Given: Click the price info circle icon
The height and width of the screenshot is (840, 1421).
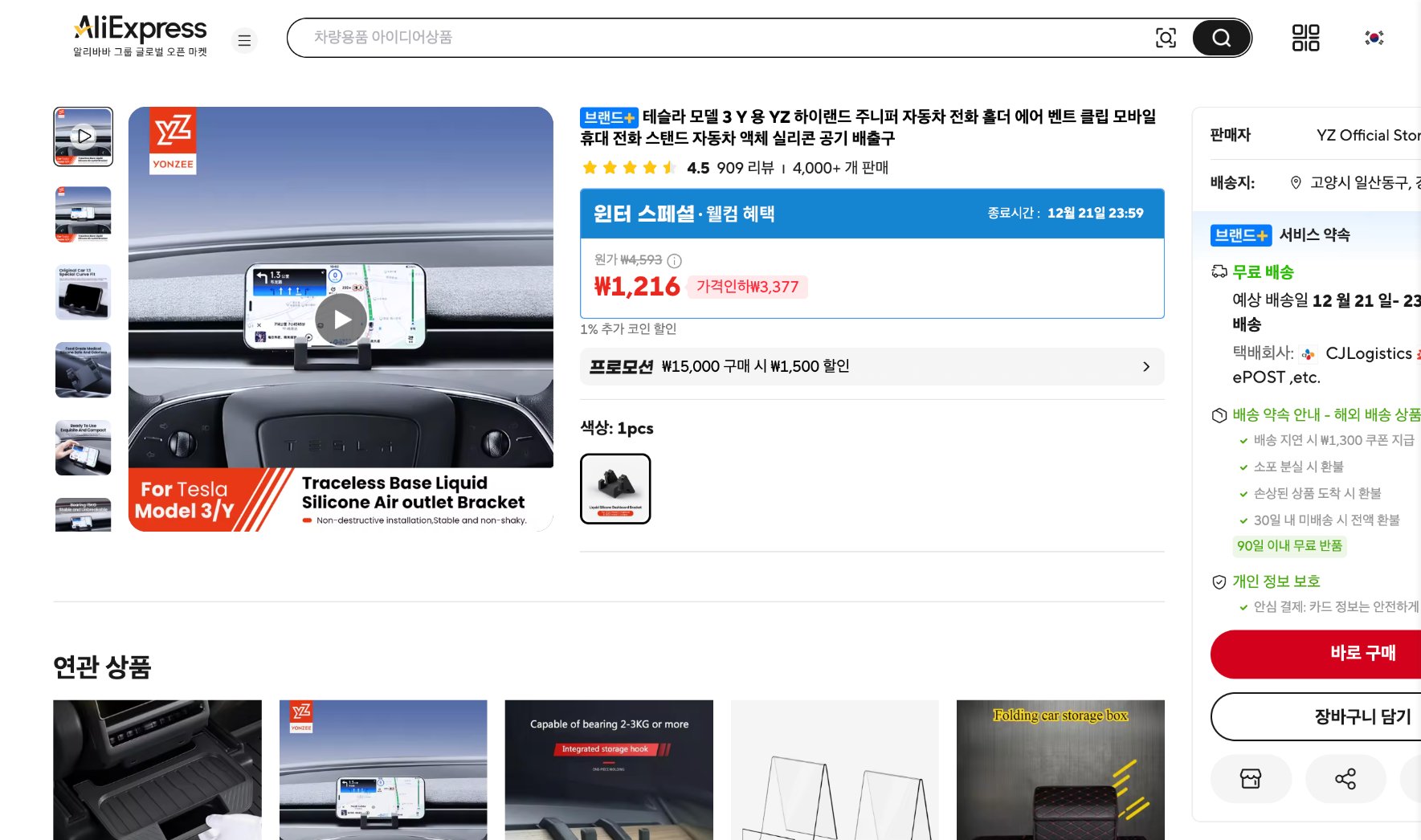Looking at the screenshot, I should coord(674,260).
